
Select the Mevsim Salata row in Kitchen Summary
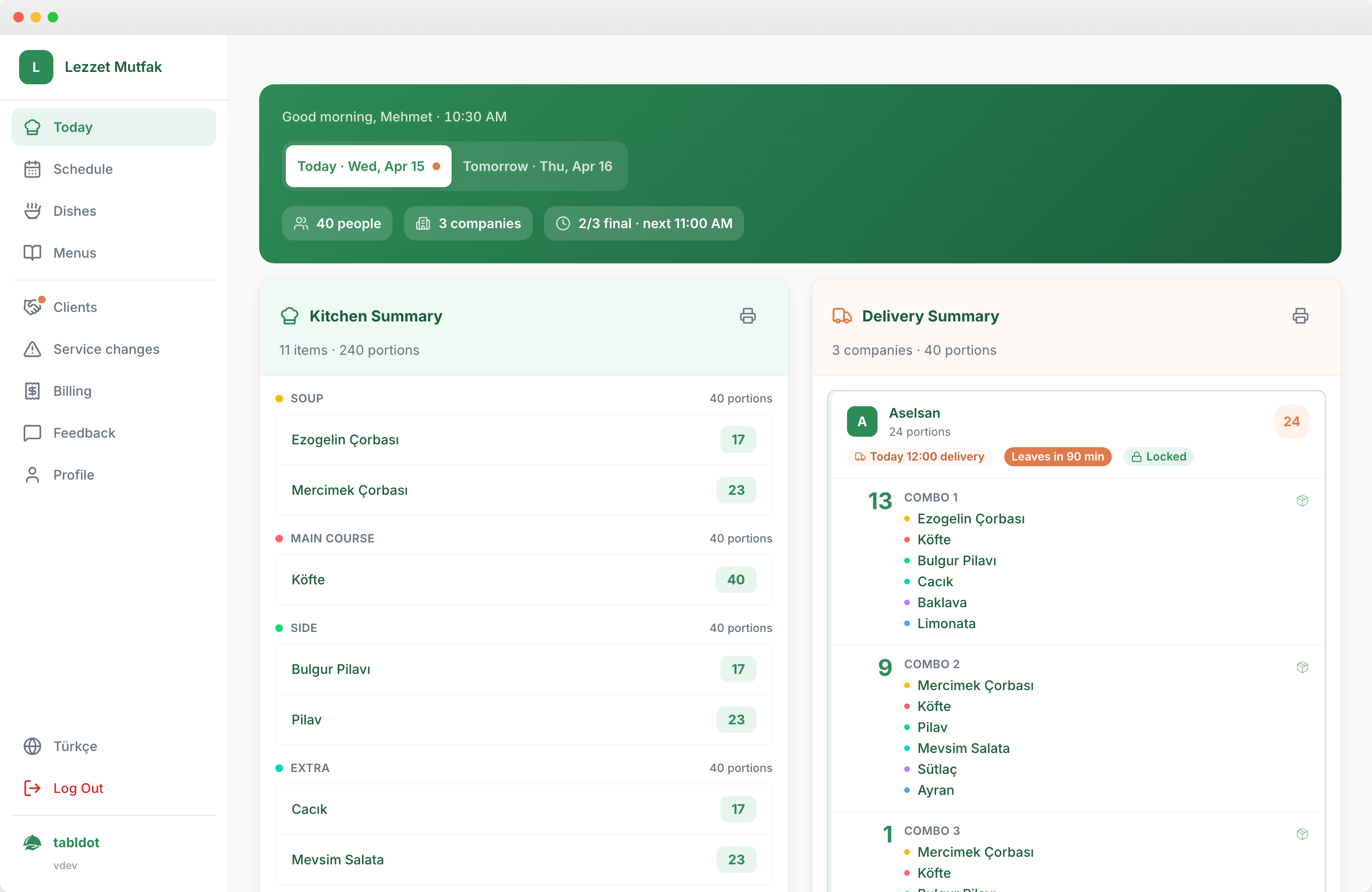524,860
